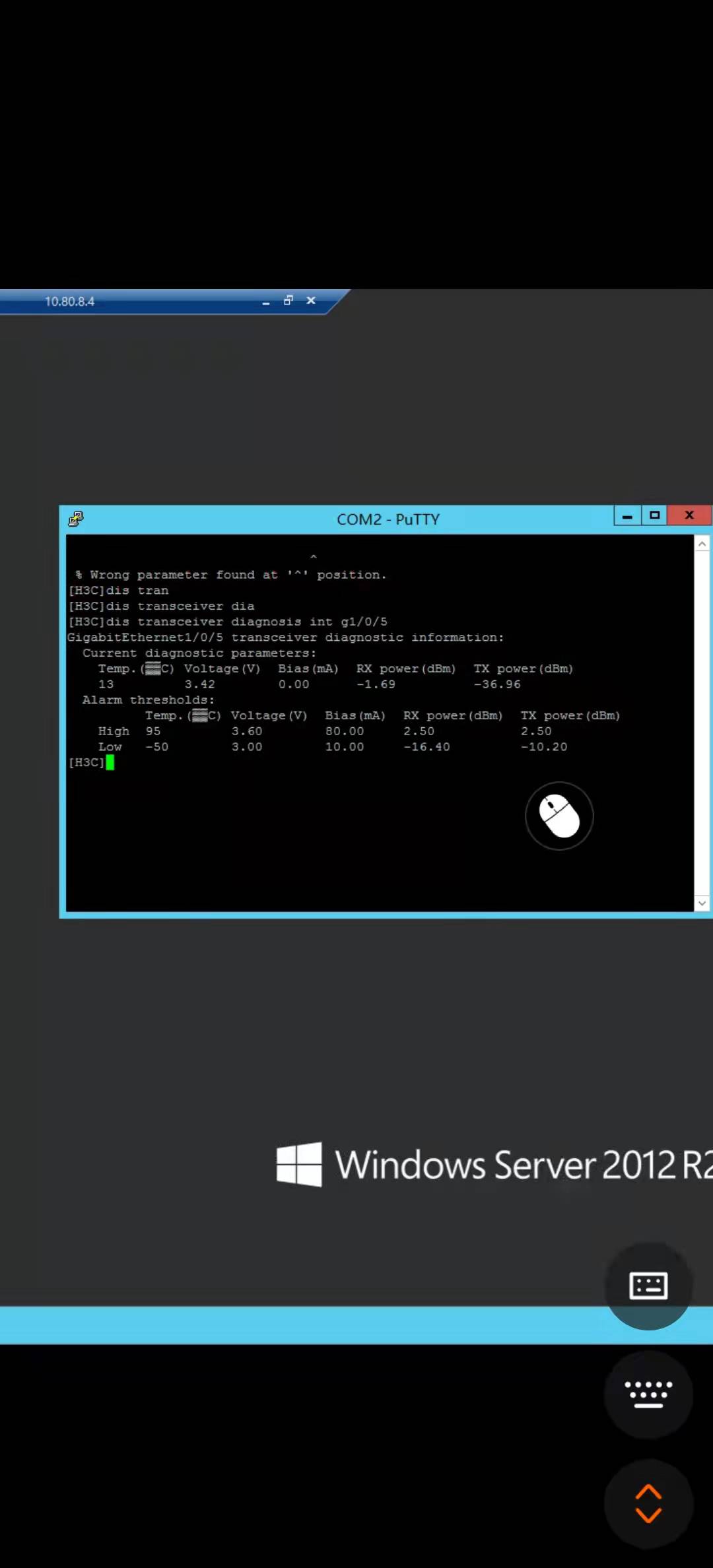Screen dimensions: 713x1568
Task: Show the on-screen keyboard with dotted icon
Action: 648,1394
